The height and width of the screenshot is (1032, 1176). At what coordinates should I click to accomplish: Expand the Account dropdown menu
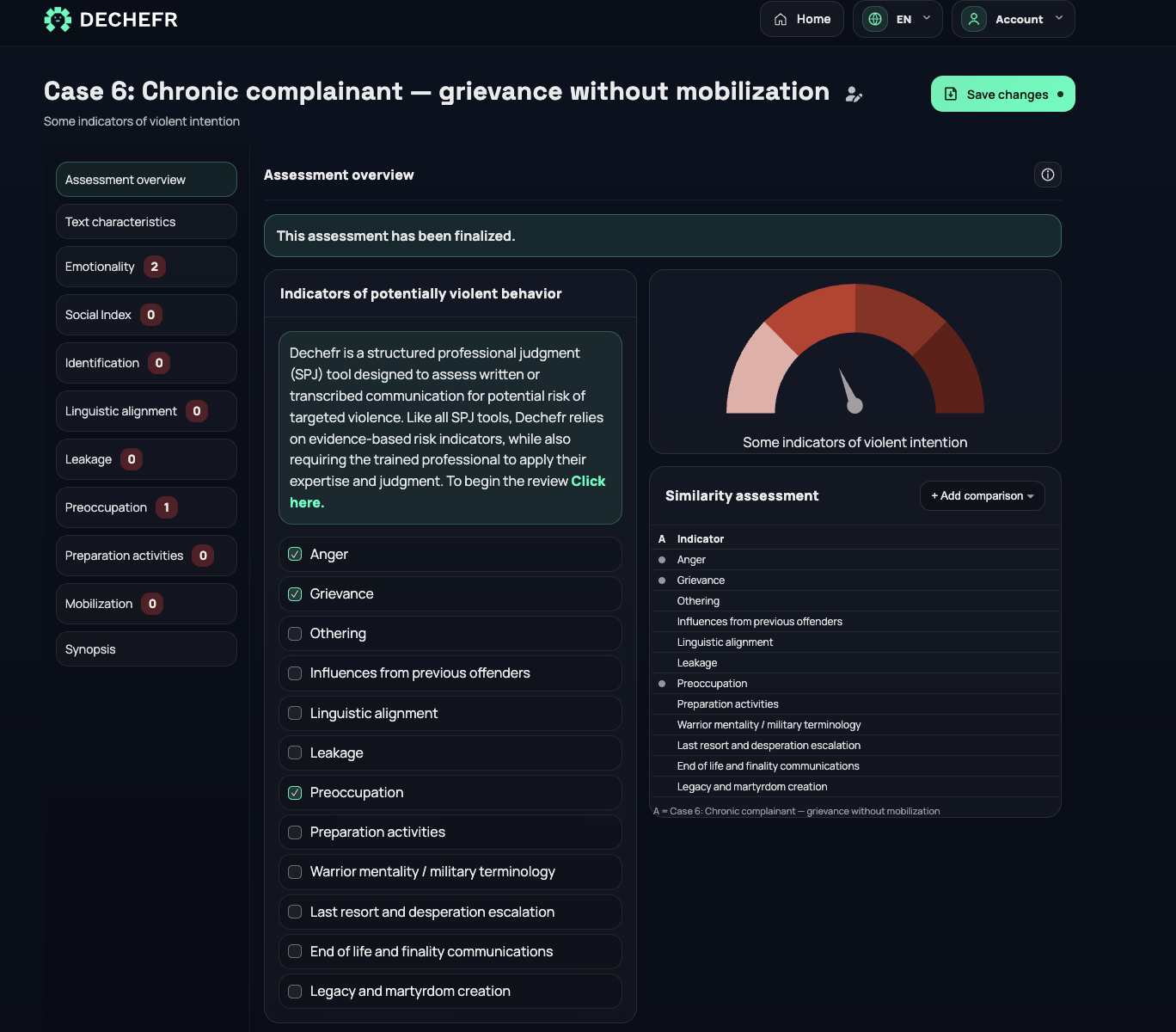pos(1013,19)
